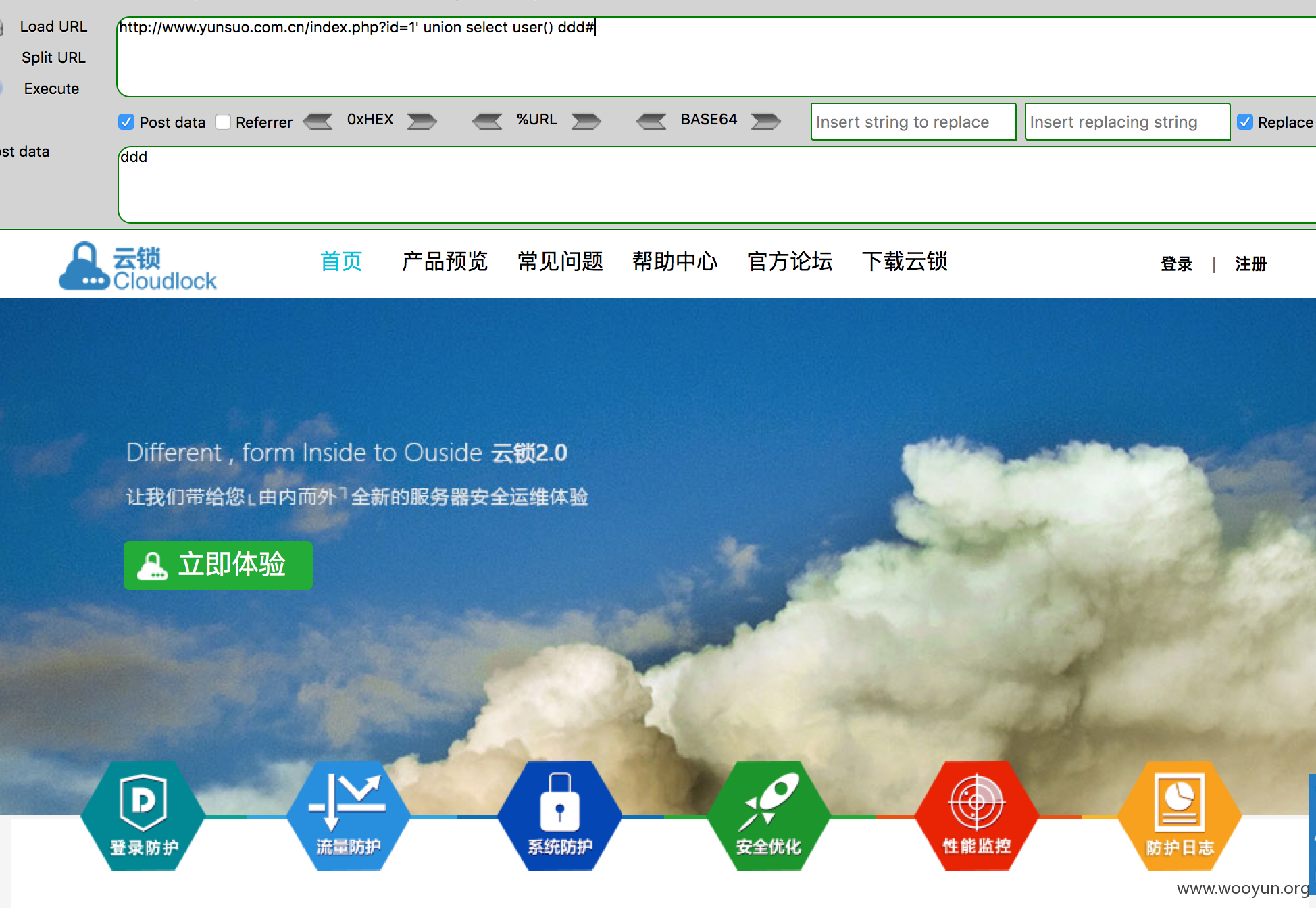The height and width of the screenshot is (908, 1316).
Task: Click the Cloudlock logo
Action: (x=138, y=267)
